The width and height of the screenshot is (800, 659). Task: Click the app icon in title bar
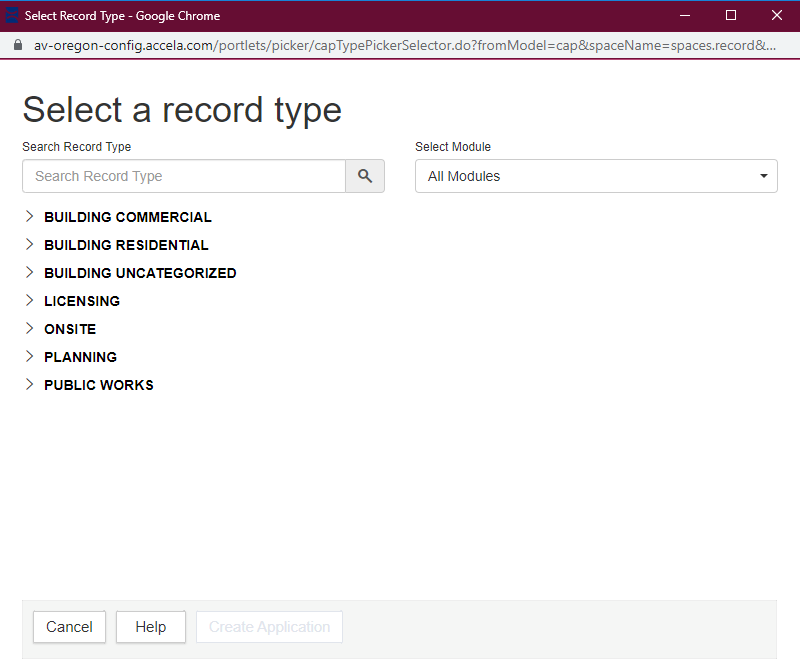pos(12,16)
